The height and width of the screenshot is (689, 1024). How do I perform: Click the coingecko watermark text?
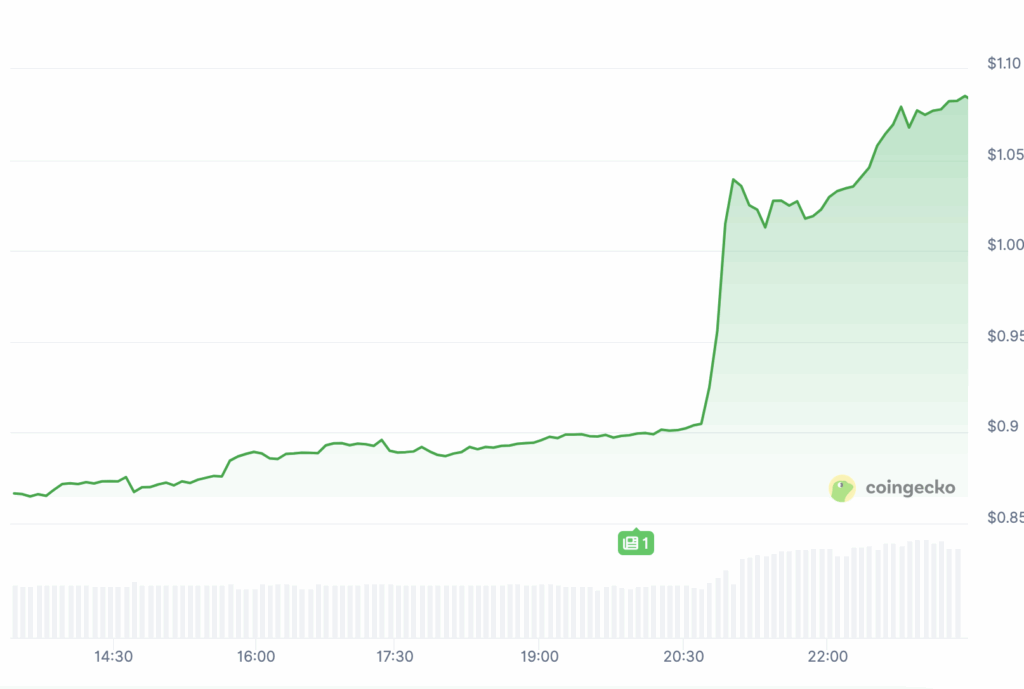(x=910, y=488)
